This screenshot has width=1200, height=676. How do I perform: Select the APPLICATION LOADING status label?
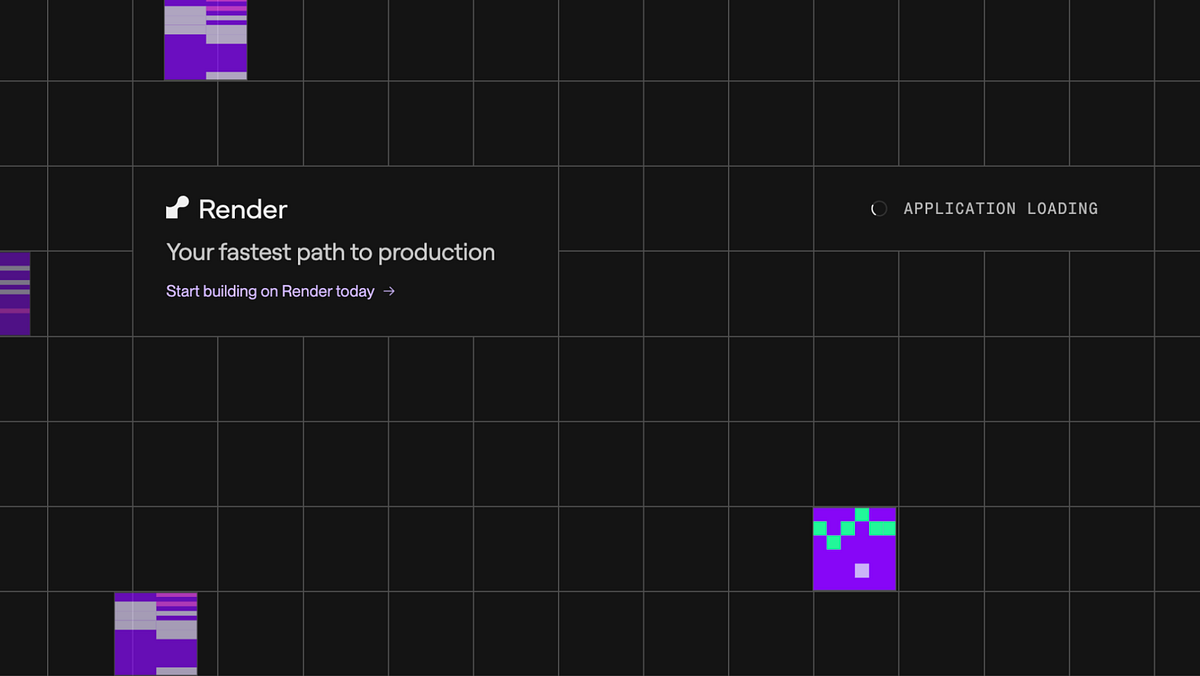1000,208
